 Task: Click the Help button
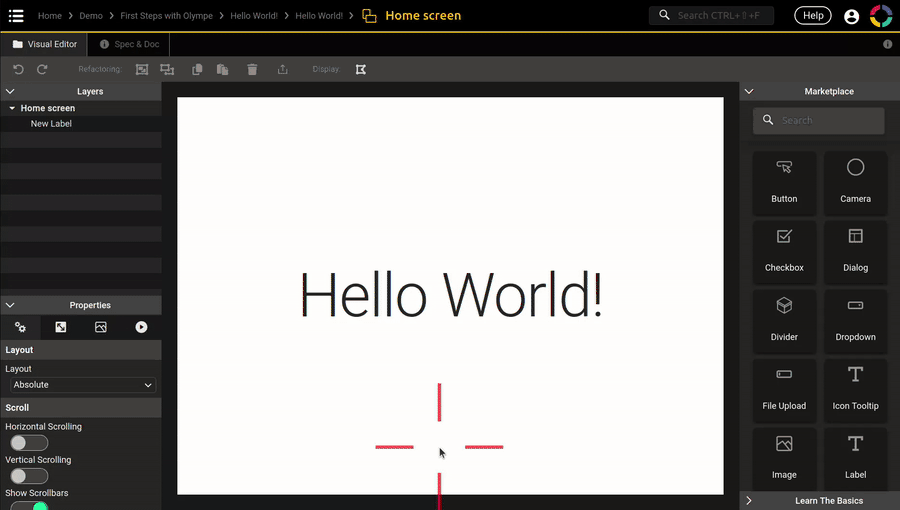click(812, 16)
